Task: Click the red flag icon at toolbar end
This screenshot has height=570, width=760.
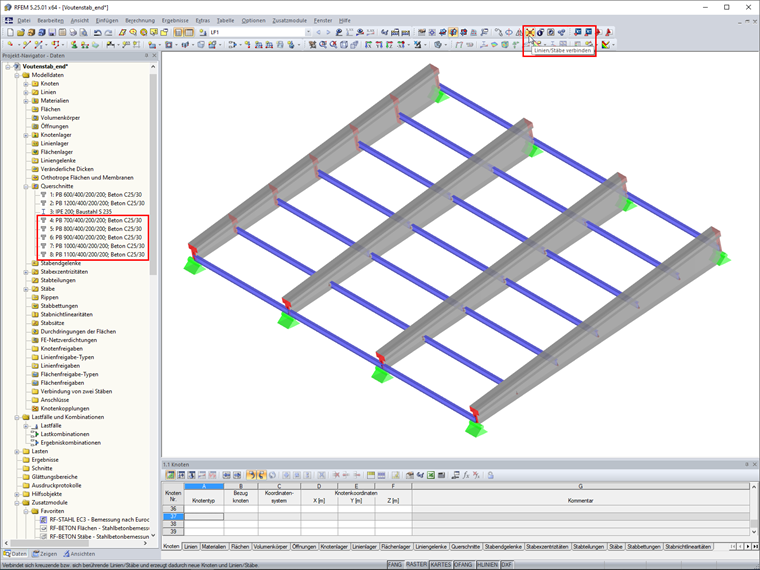Action: tap(609, 32)
